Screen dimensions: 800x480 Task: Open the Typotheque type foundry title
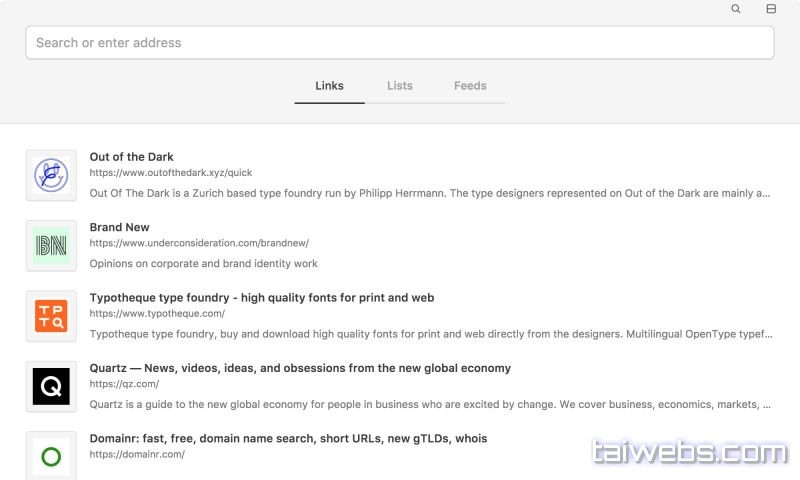[262, 298]
